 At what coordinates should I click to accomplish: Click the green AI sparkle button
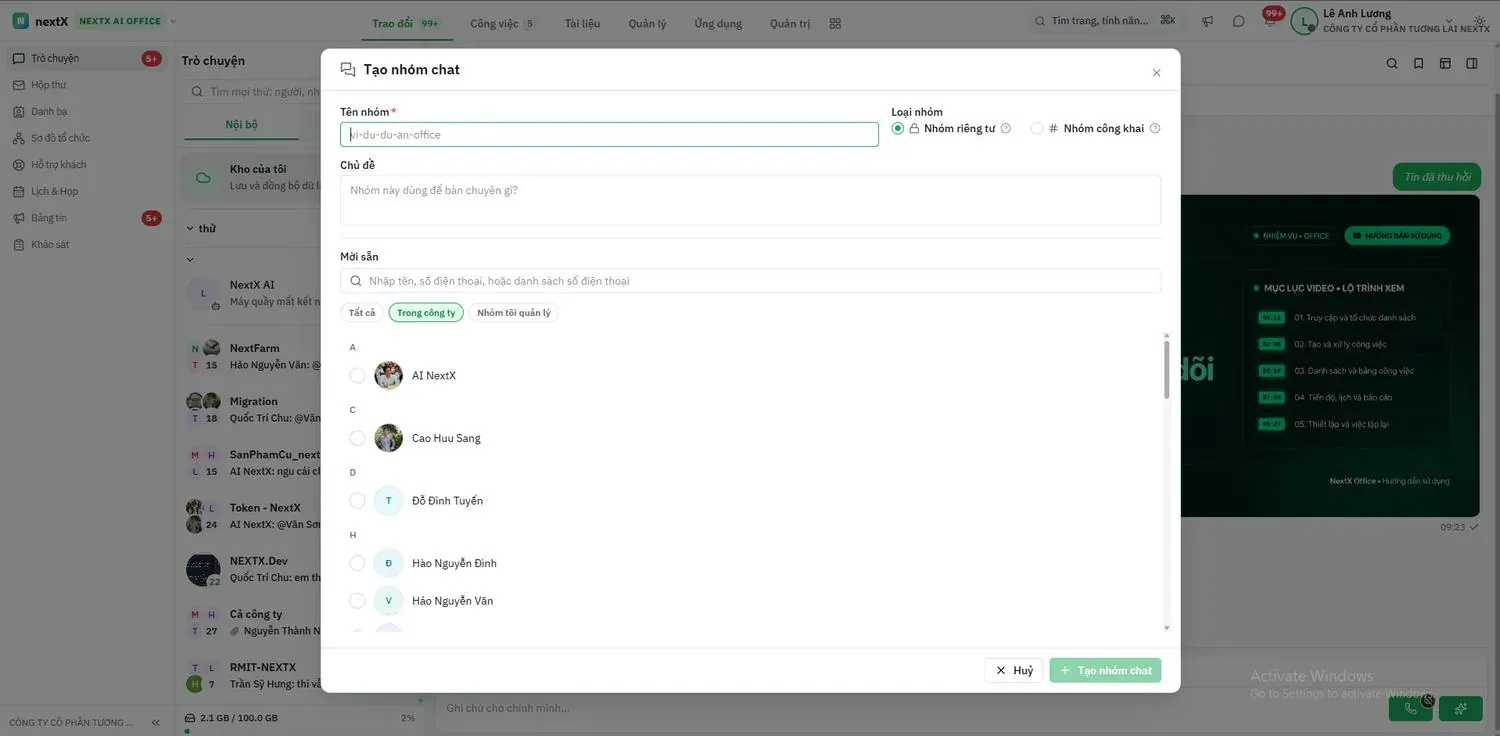coord(1461,708)
